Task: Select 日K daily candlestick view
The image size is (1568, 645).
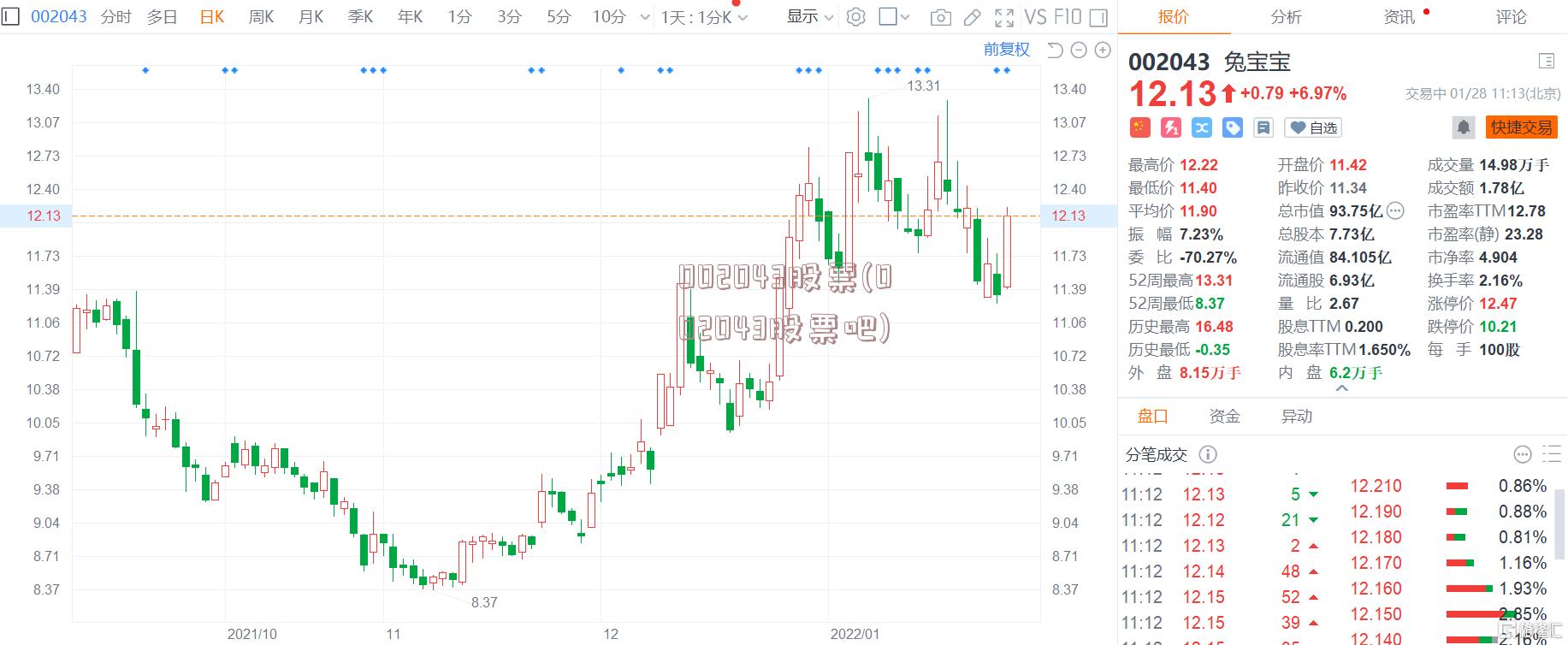Action: [x=212, y=16]
